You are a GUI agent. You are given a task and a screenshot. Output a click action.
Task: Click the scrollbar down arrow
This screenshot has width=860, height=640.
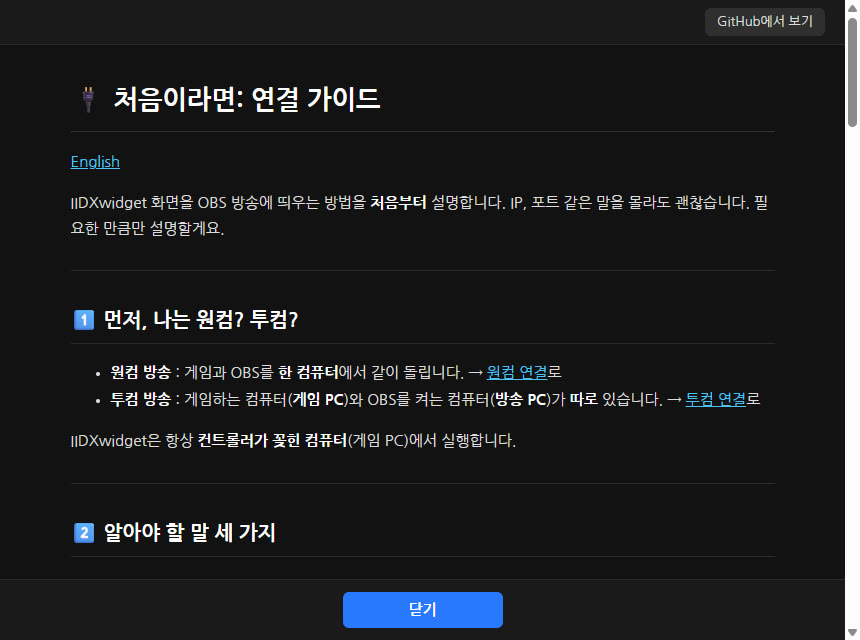[852, 633]
